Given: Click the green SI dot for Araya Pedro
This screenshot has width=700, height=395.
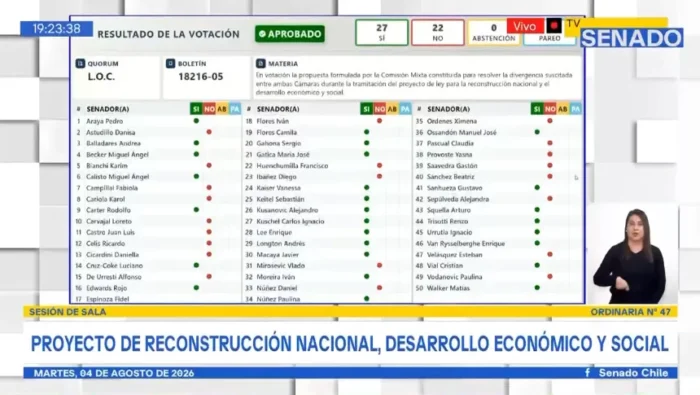Looking at the screenshot, I should tap(196, 121).
